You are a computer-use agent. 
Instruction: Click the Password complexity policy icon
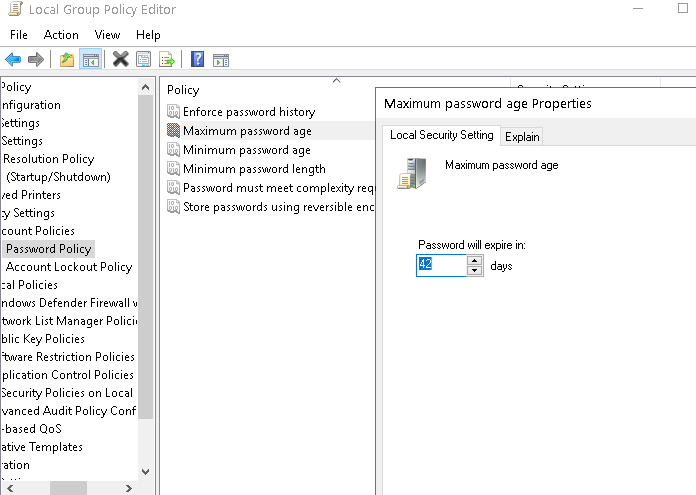tap(173, 188)
